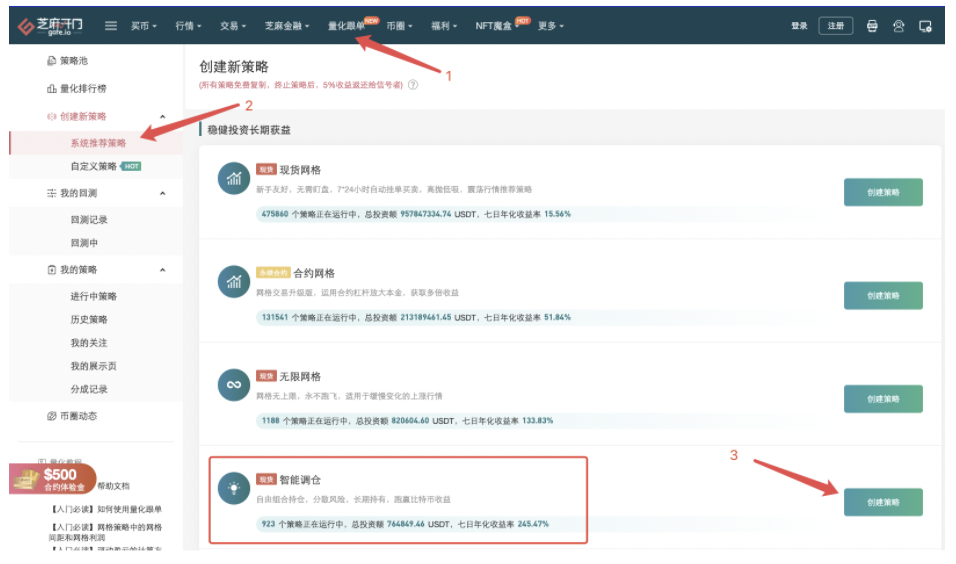Create strategy for 智能调仓
956x564 pixels.
pos(883,502)
